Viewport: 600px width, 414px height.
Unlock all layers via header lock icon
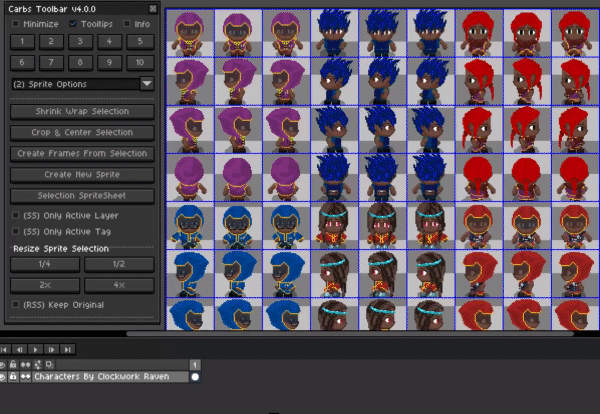coord(13,364)
